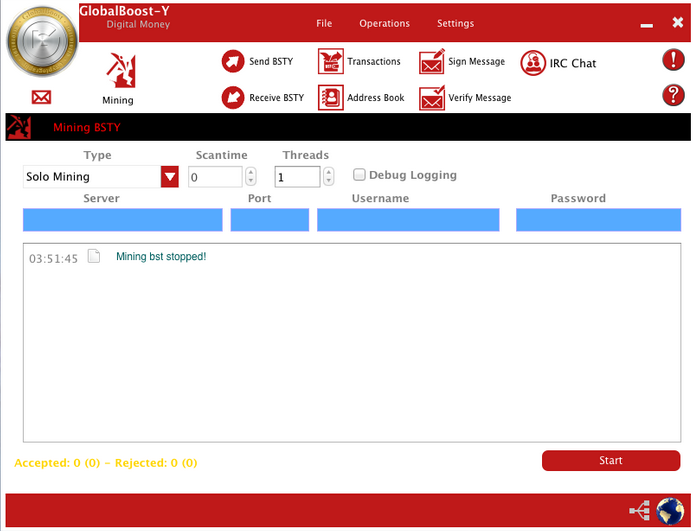The image size is (695, 531).
Task: Focus the Port input field
Action: pos(269,220)
